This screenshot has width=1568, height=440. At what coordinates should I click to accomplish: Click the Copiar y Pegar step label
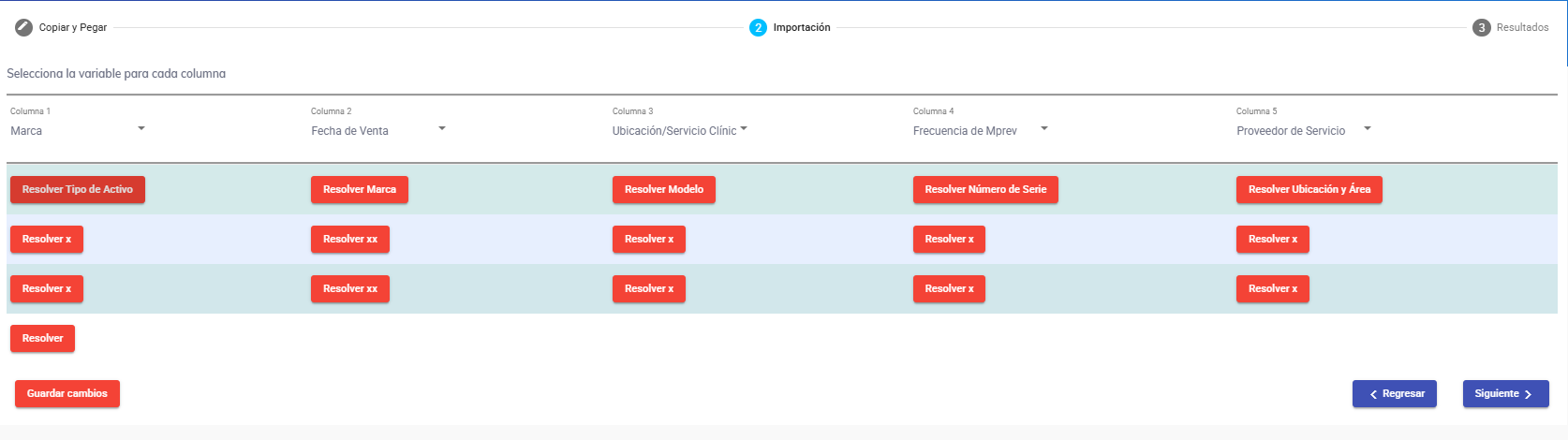click(x=73, y=27)
